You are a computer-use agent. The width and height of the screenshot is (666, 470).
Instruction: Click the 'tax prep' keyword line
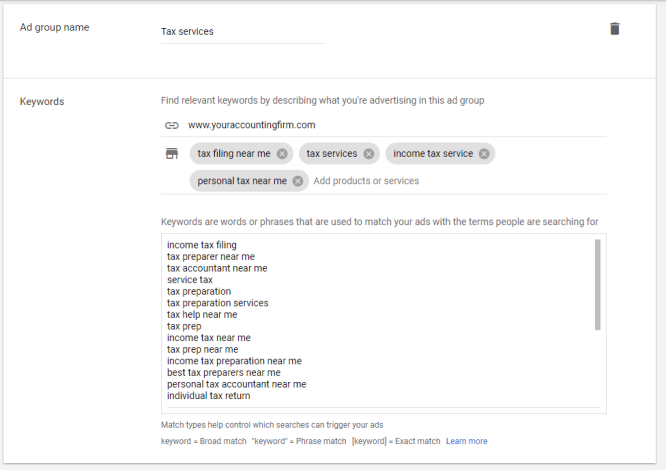click(186, 326)
